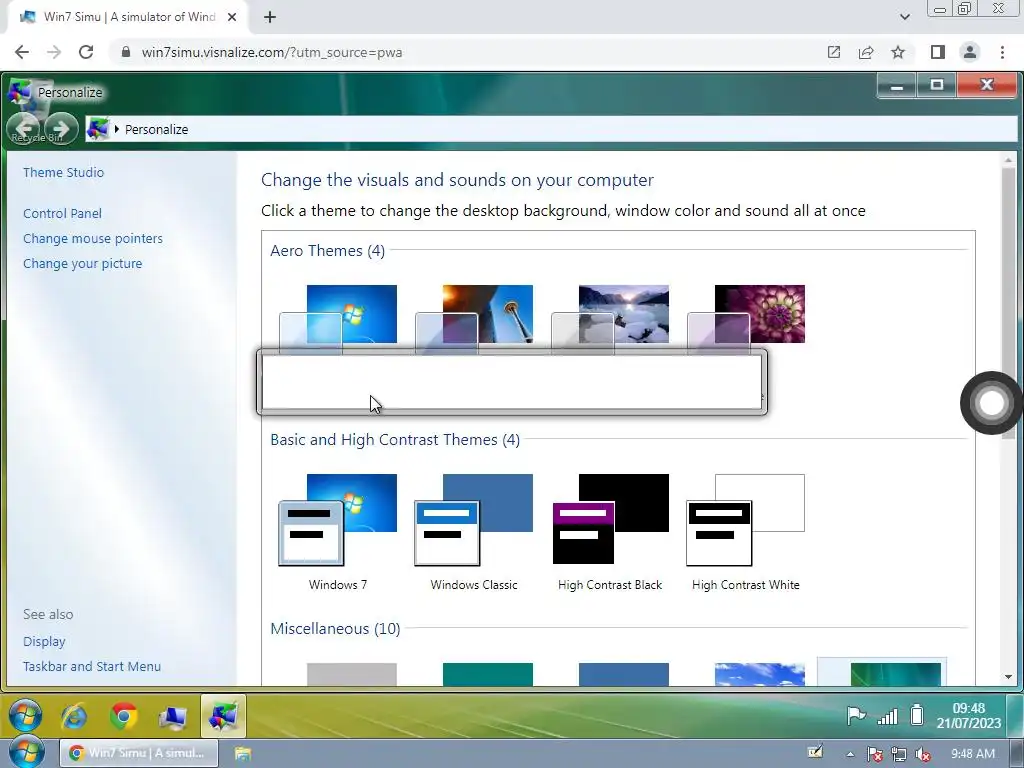
Task: Click the network signal bars icon
Action: pyautogui.click(x=888, y=716)
